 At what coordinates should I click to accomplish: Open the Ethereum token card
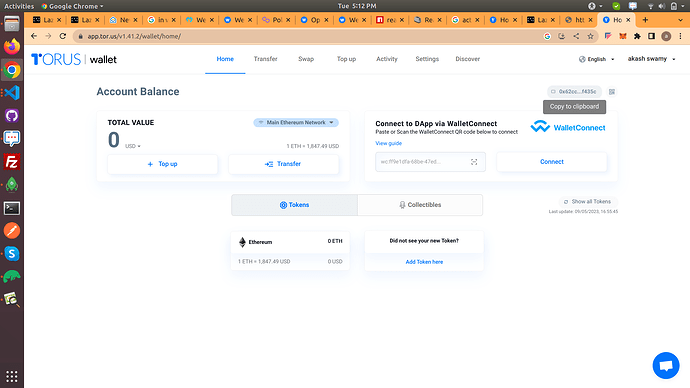[290, 251]
